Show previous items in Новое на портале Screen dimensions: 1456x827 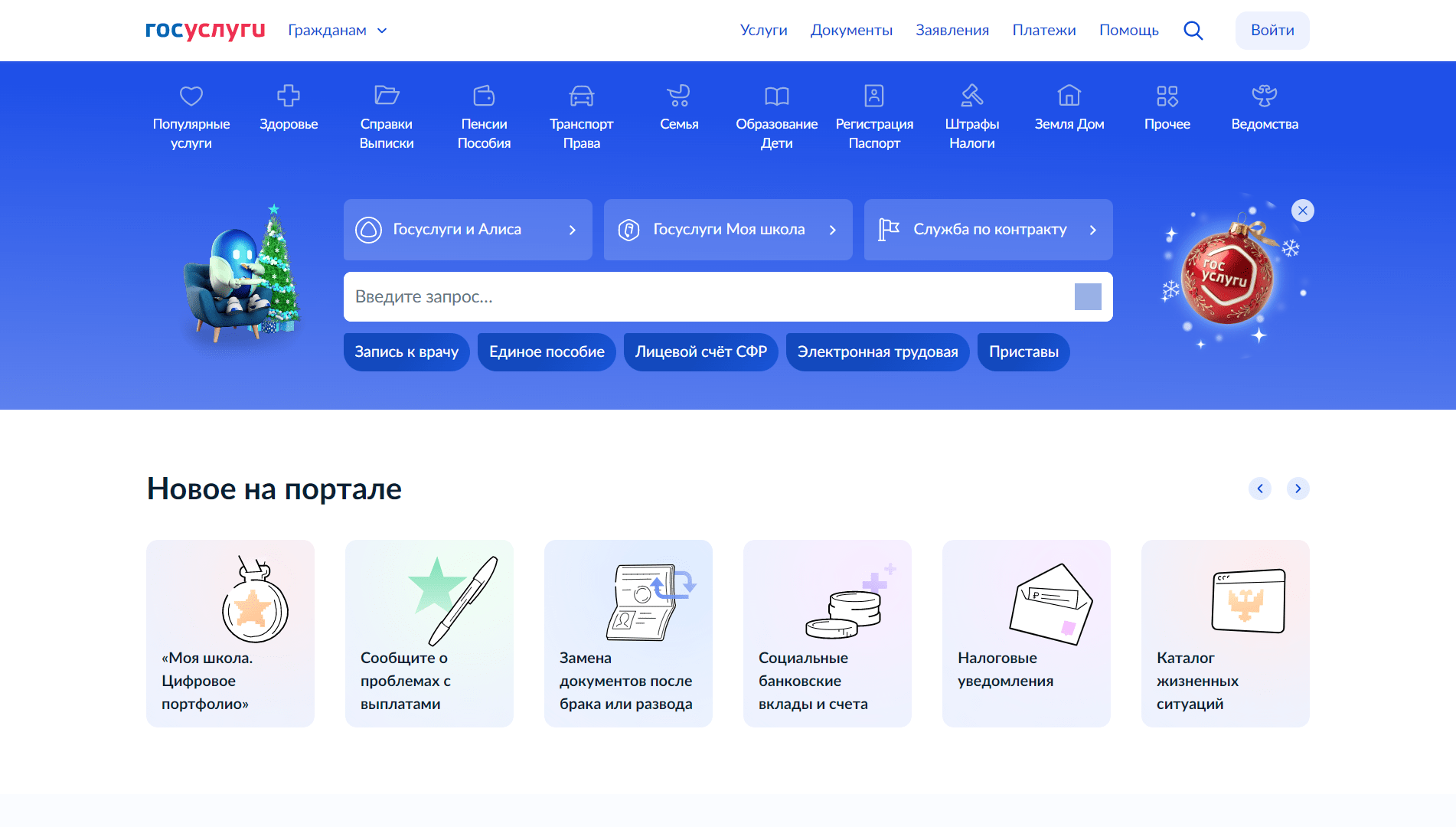point(1259,489)
